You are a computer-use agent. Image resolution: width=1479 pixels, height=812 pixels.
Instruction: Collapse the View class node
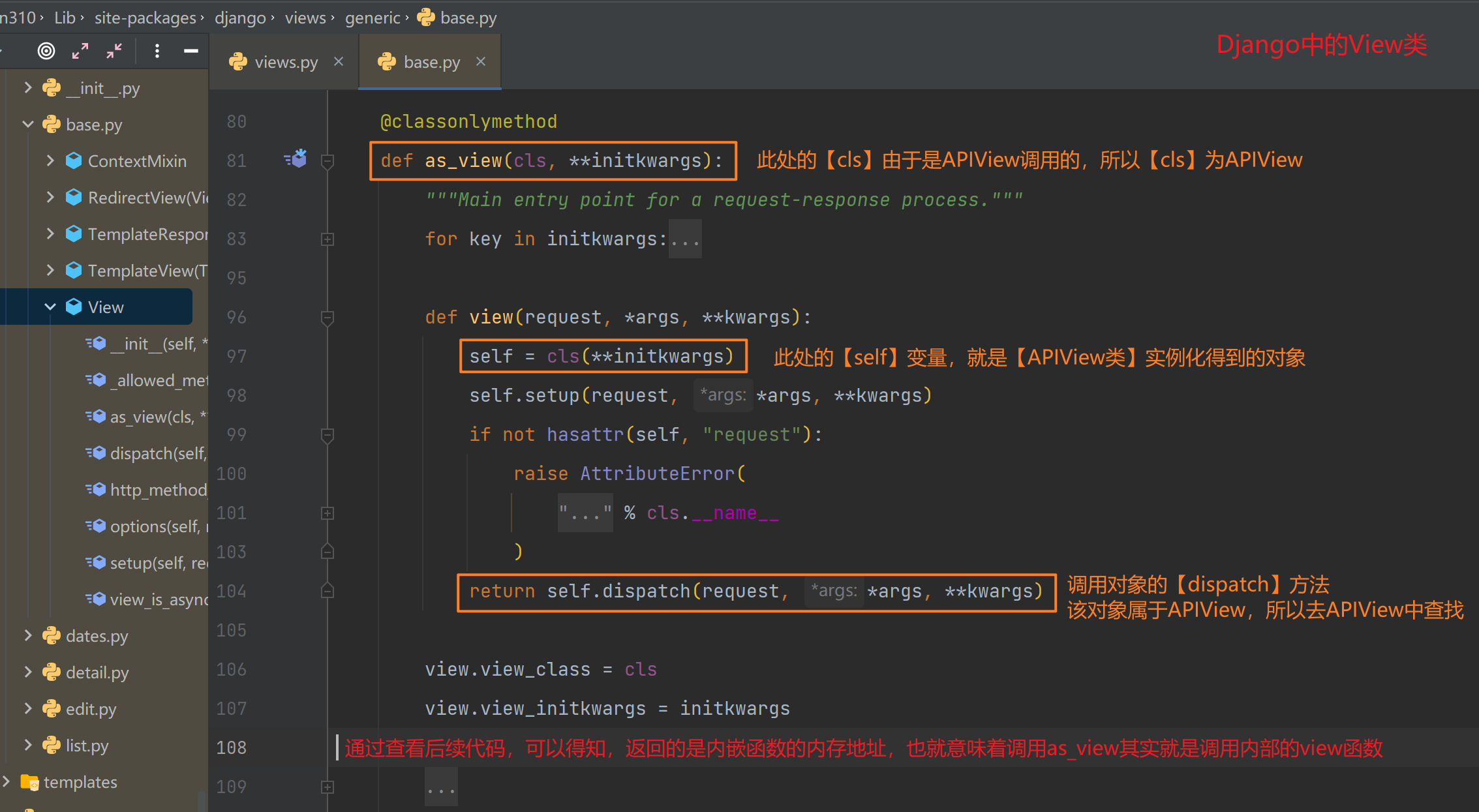point(50,307)
